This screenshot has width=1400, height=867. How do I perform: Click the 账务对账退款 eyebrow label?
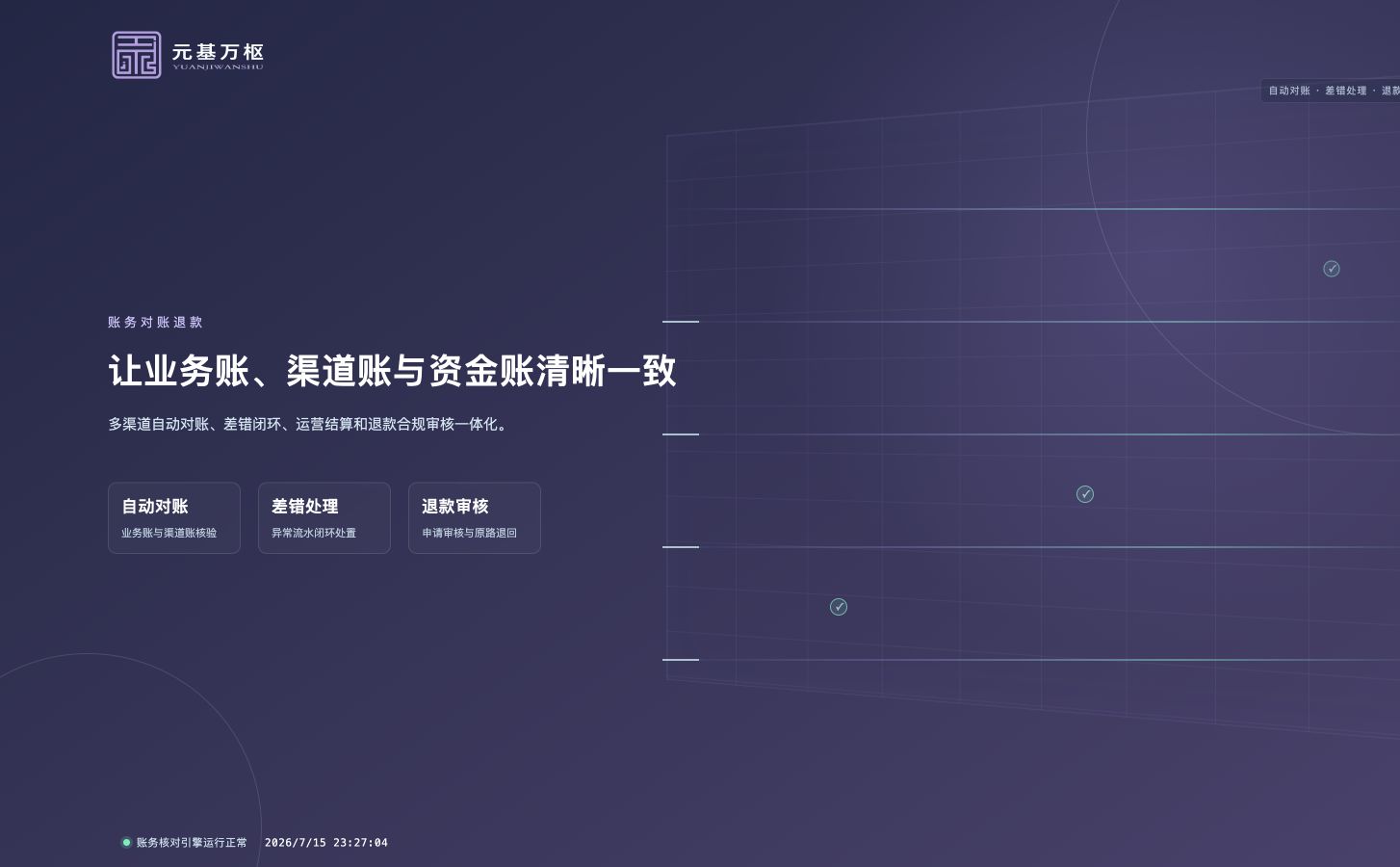tap(155, 322)
